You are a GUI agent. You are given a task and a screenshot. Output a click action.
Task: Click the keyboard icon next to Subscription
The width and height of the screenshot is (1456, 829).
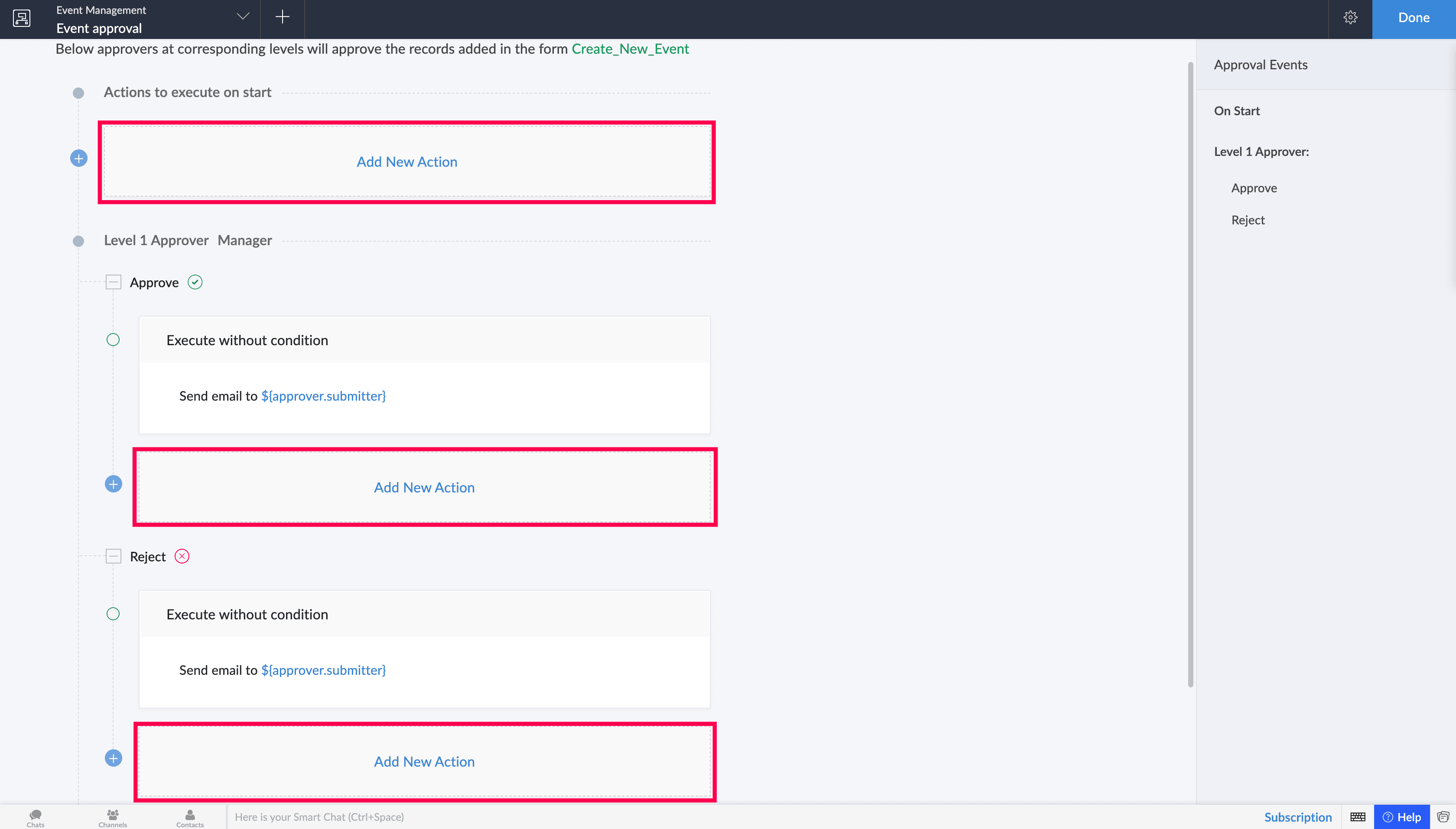1358,817
